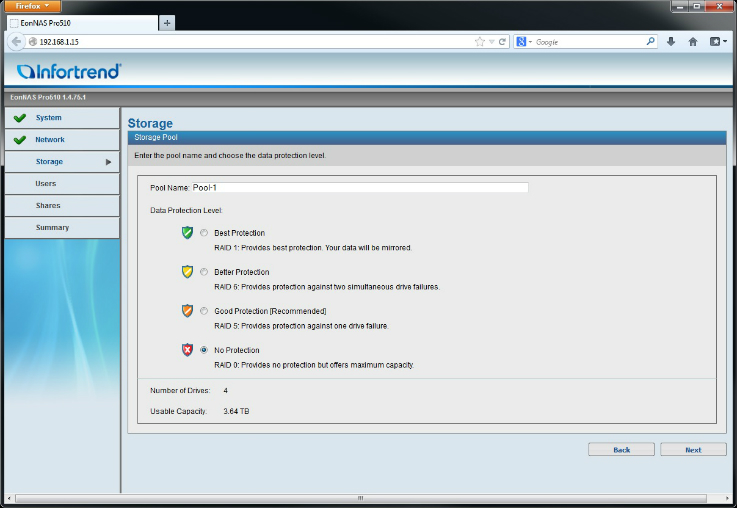The image size is (737, 508).
Task: Open the Network wizard step
Action: click(x=62, y=140)
